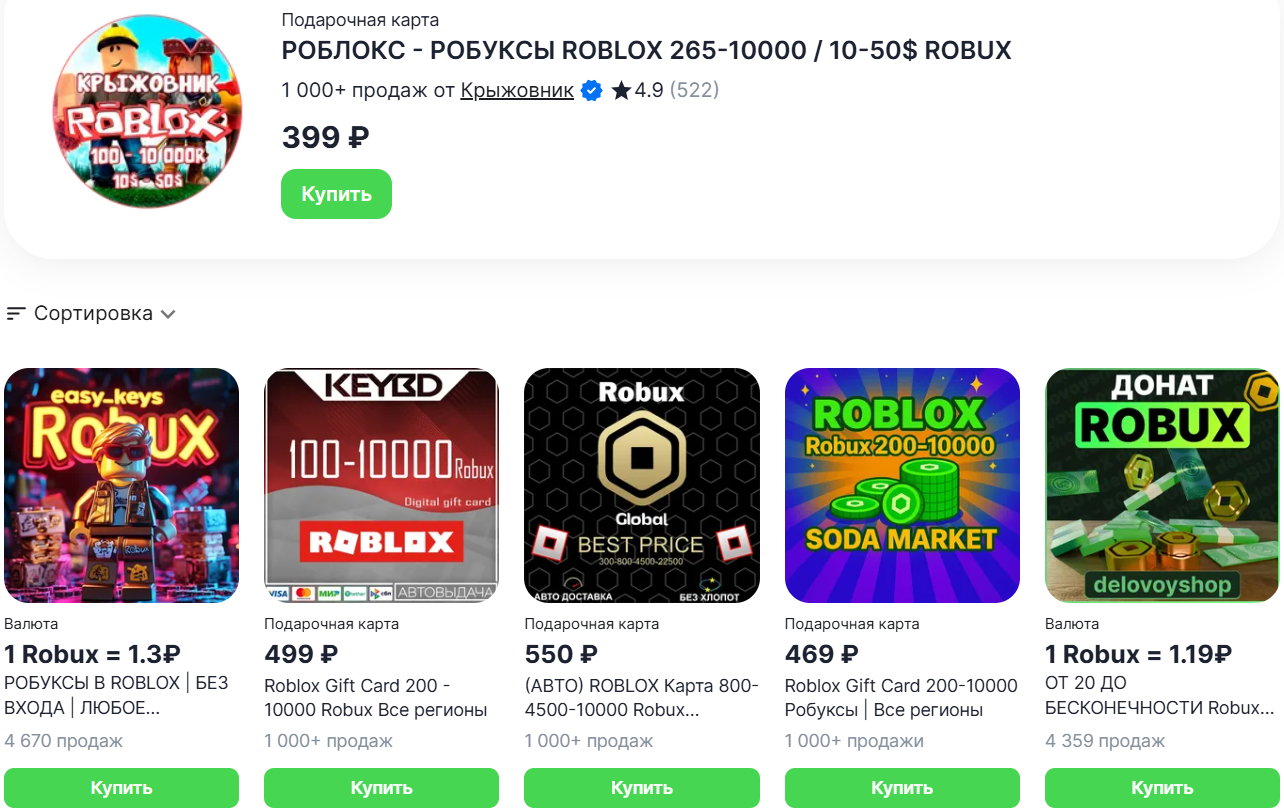1284x812 pixels.
Task: Open the Крыжовник Roblox round product image
Action: click(147, 112)
